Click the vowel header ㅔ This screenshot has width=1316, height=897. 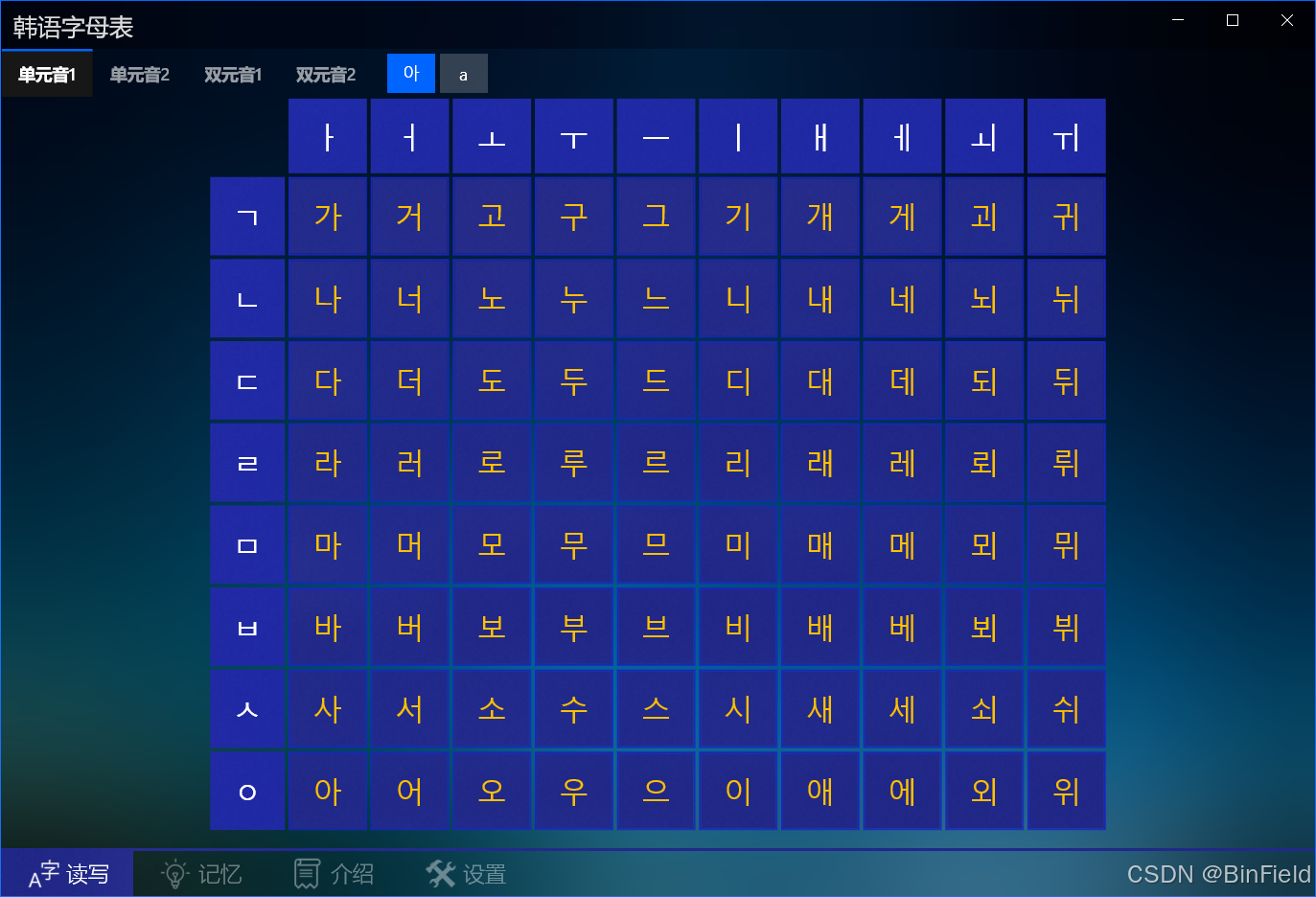pos(903,136)
